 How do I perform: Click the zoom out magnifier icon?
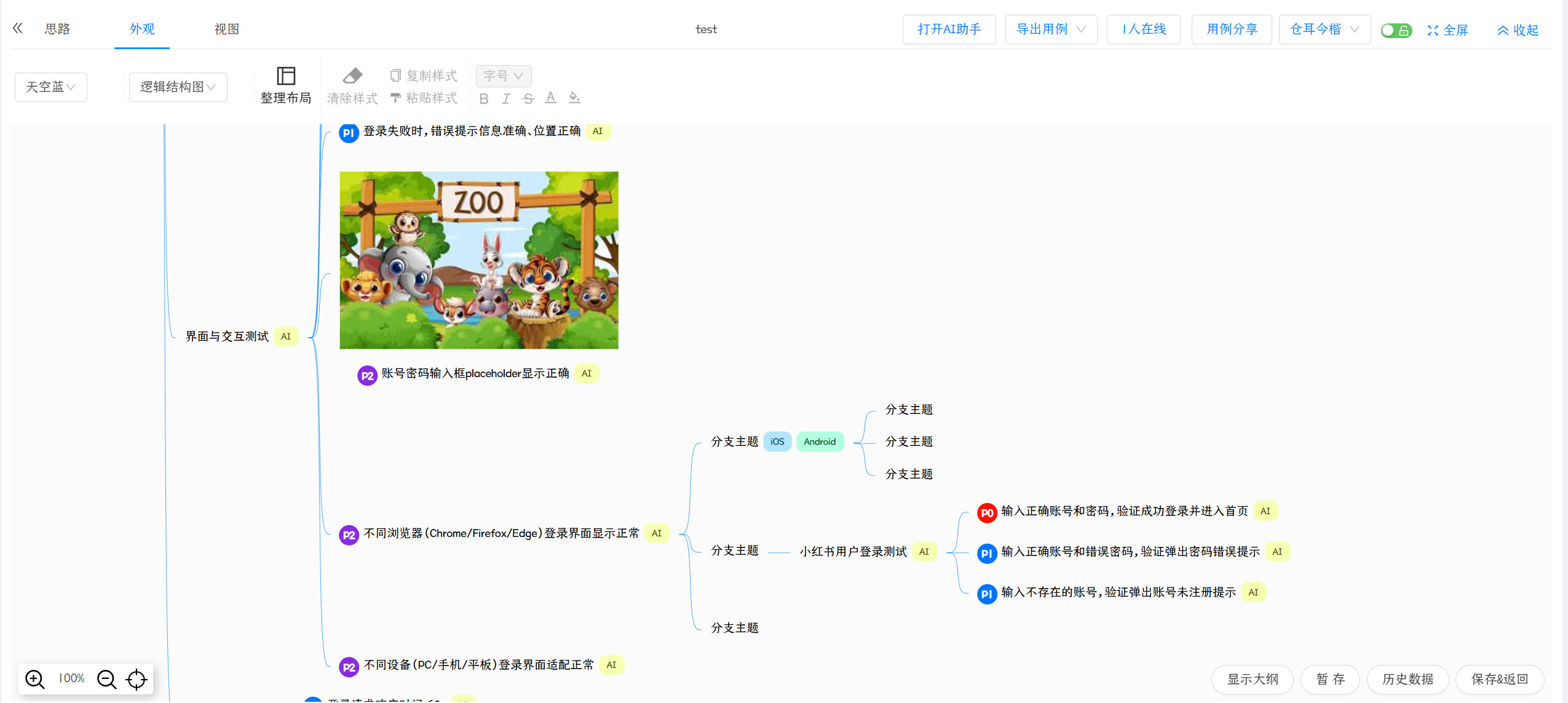pyautogui.click(x=106, y=679)
